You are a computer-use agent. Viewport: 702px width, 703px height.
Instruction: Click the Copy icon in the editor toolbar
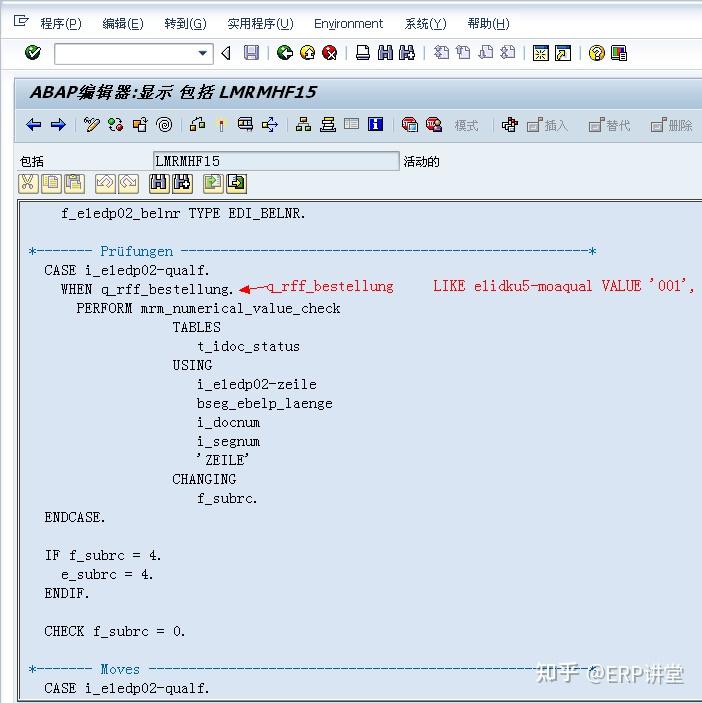[x=51, y=183]
